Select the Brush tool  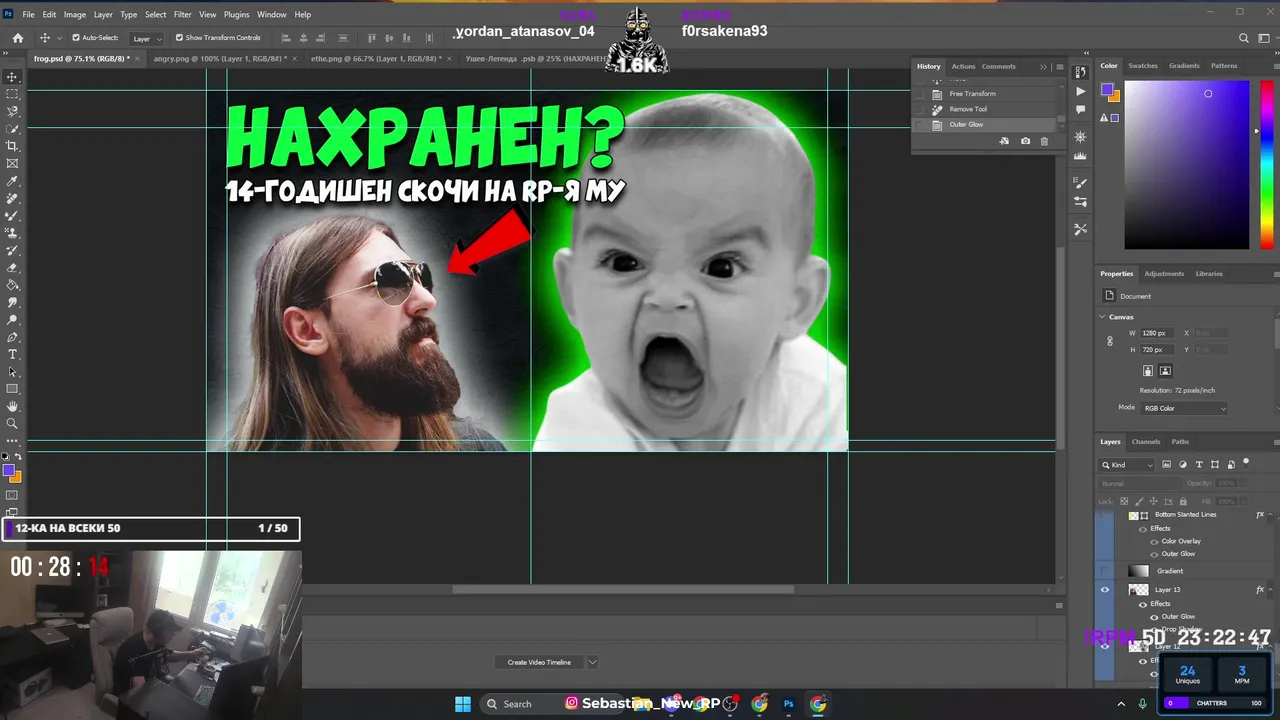coord(12,216)
